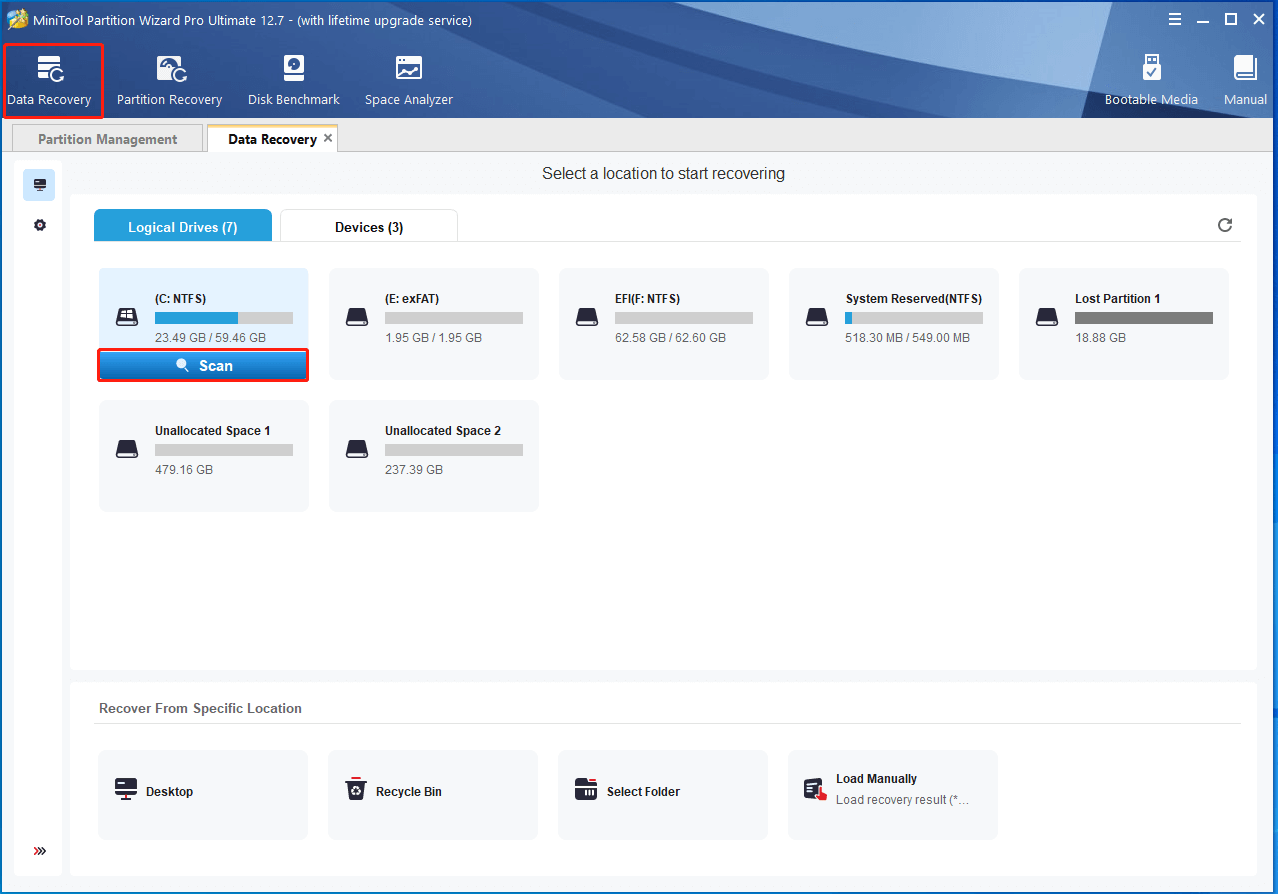Close the Data Recovery tab

328,138
